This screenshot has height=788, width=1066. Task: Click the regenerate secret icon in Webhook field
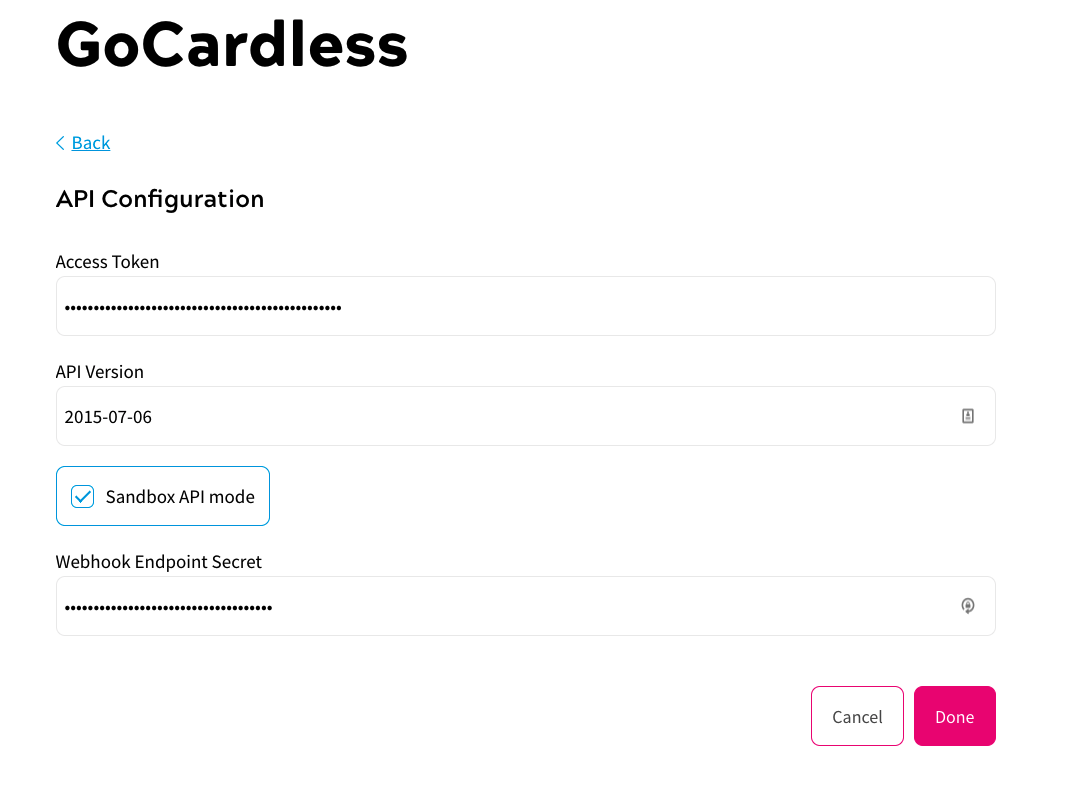(x=967, y=606)
